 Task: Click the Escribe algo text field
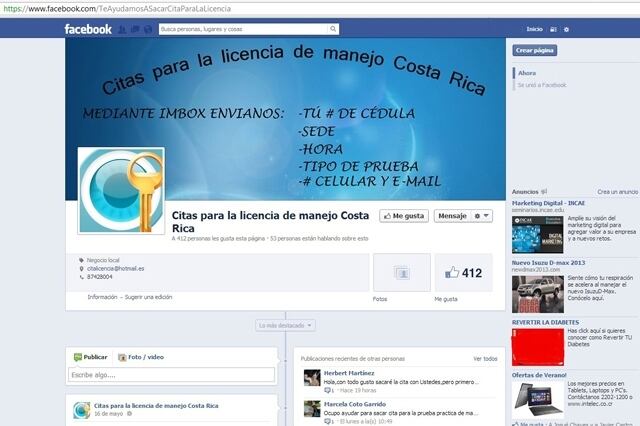[171, 375]
